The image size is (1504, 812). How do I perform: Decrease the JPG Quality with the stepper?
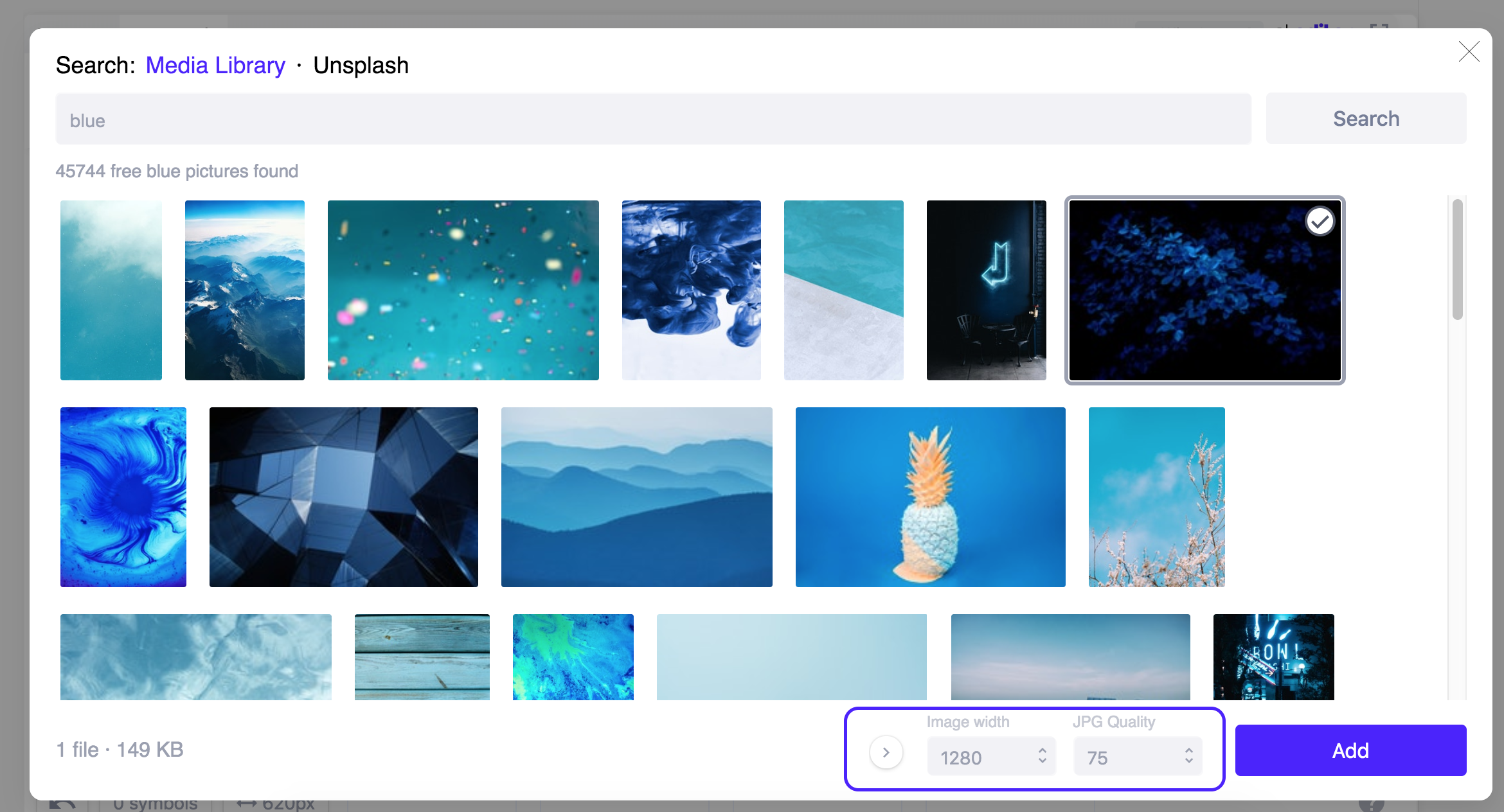pos(1189,763)
